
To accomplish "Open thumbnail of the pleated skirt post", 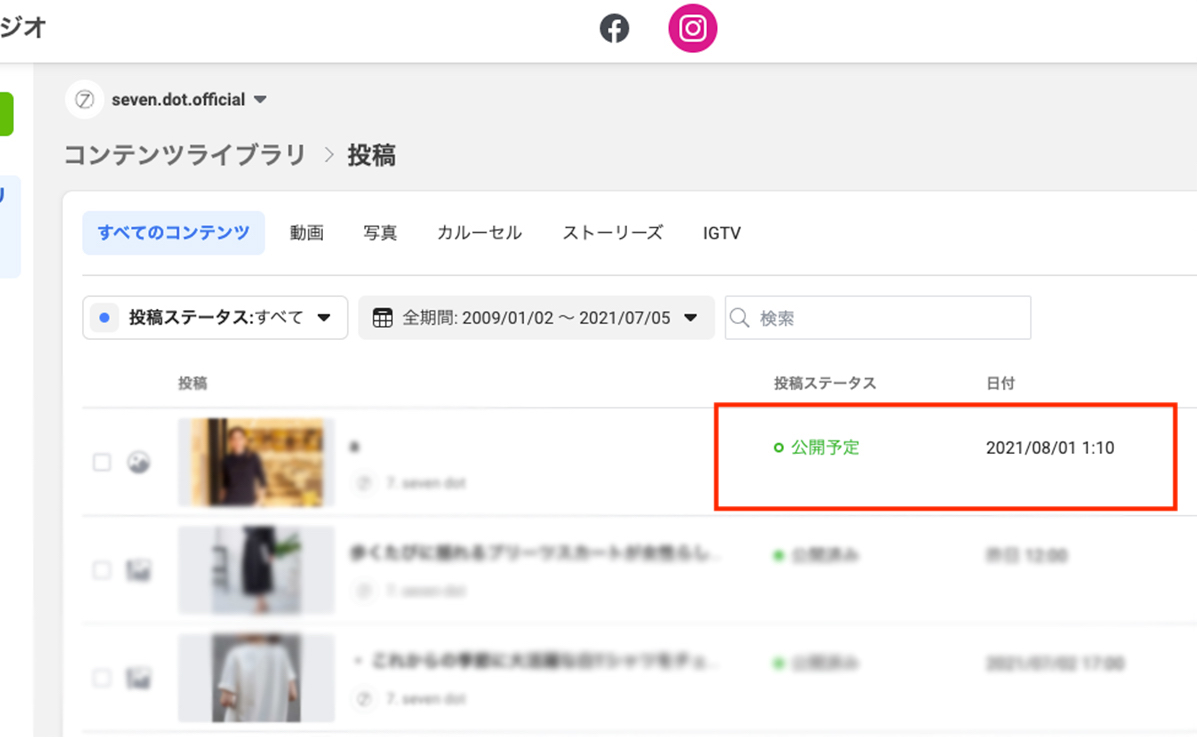I will pyautogui.click(x=256, y=570).
